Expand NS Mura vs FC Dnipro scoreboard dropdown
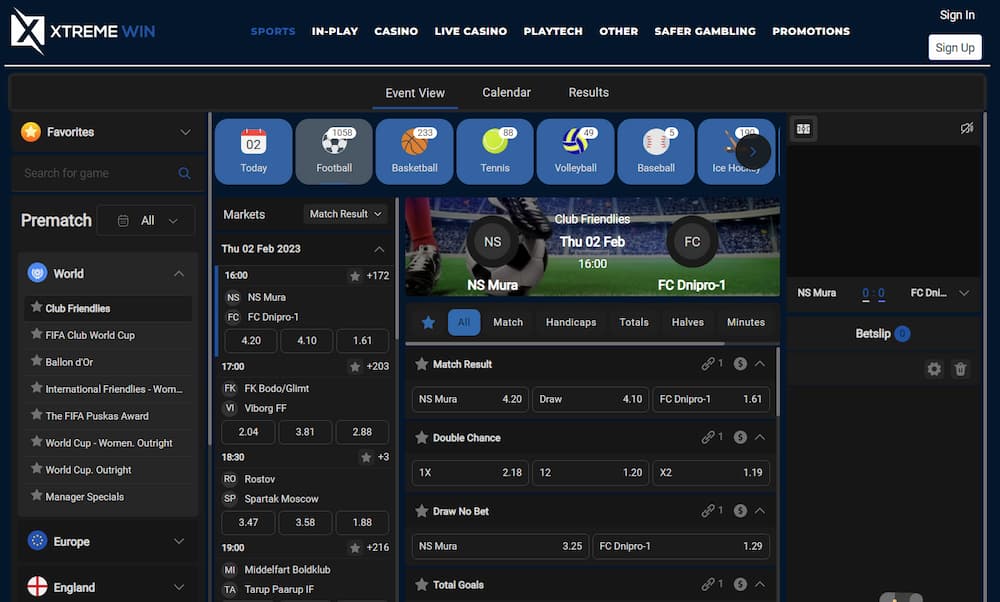 coord(964,293)
